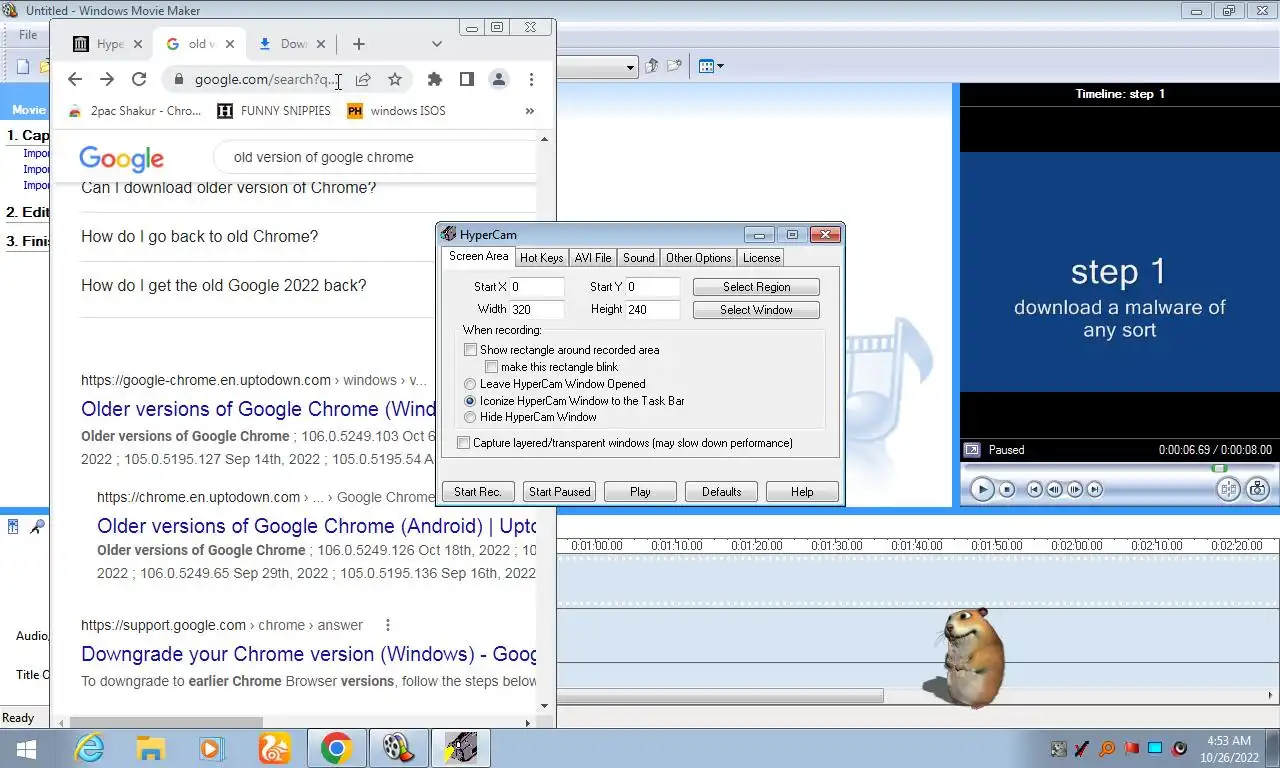
Task: Open Movie Maker collections combo box arrow
Action: tap(630, 68)
